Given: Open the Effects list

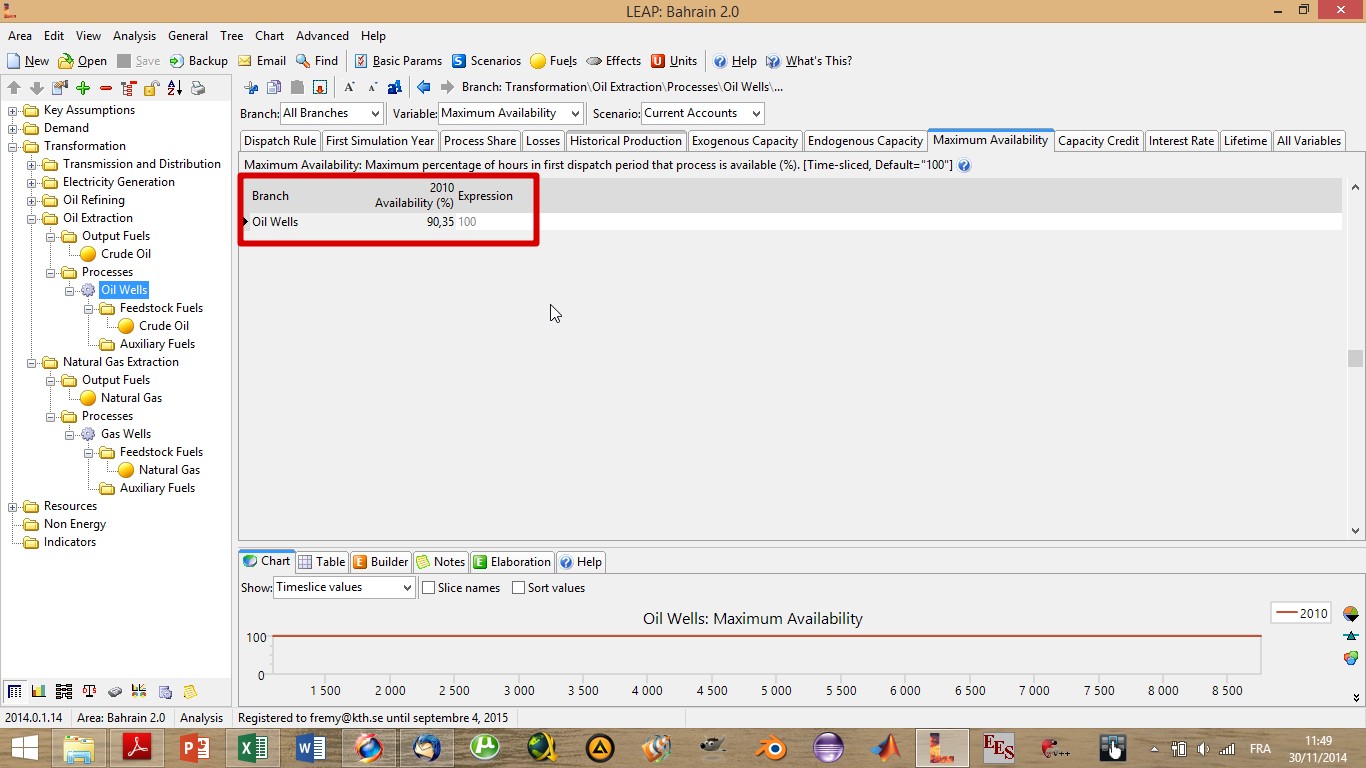Looking at the screenshot, I should (x=614, y=61).
